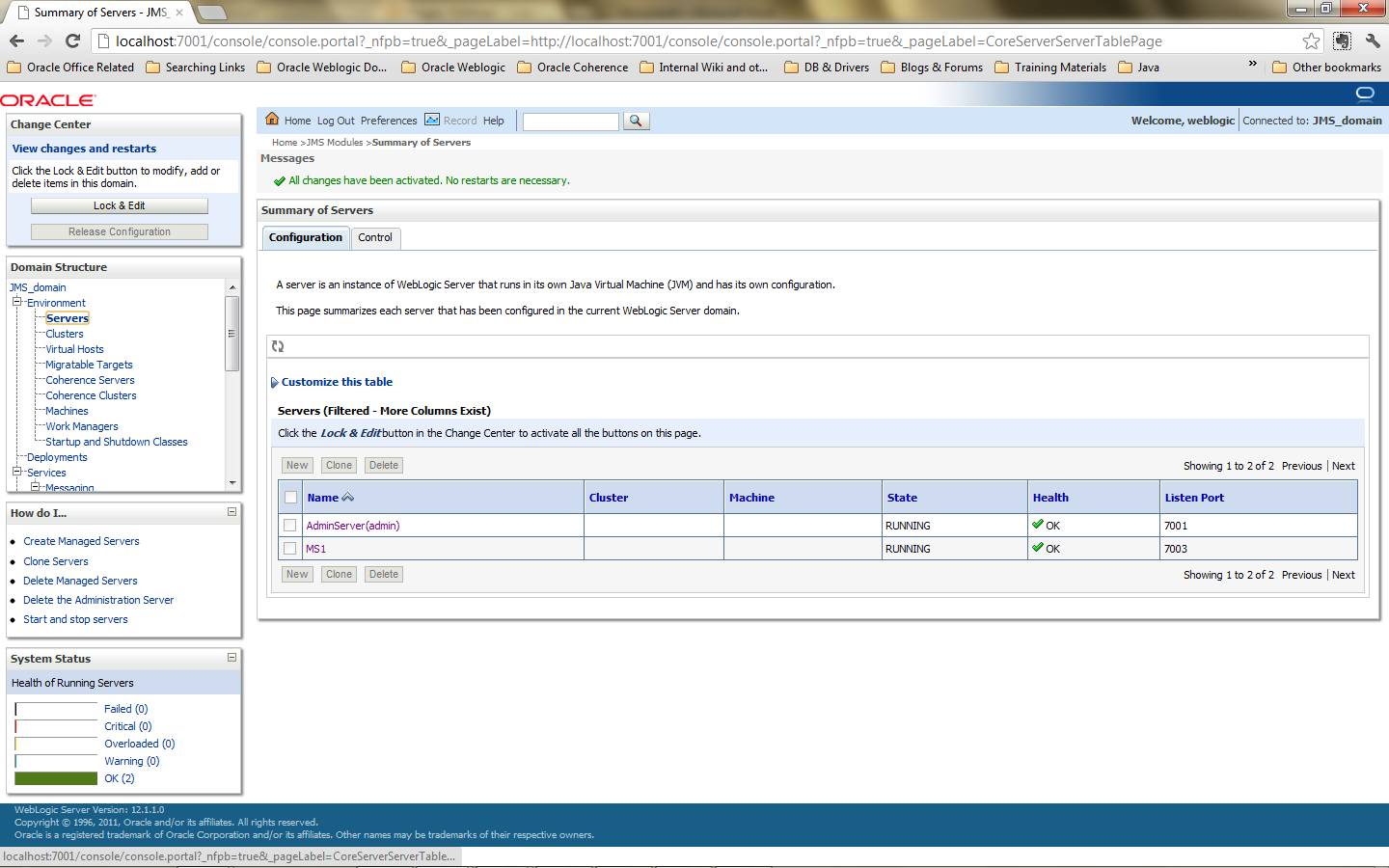
Task: Expand Customize this table
Action: pyautogui.click(x=336, y=381)
